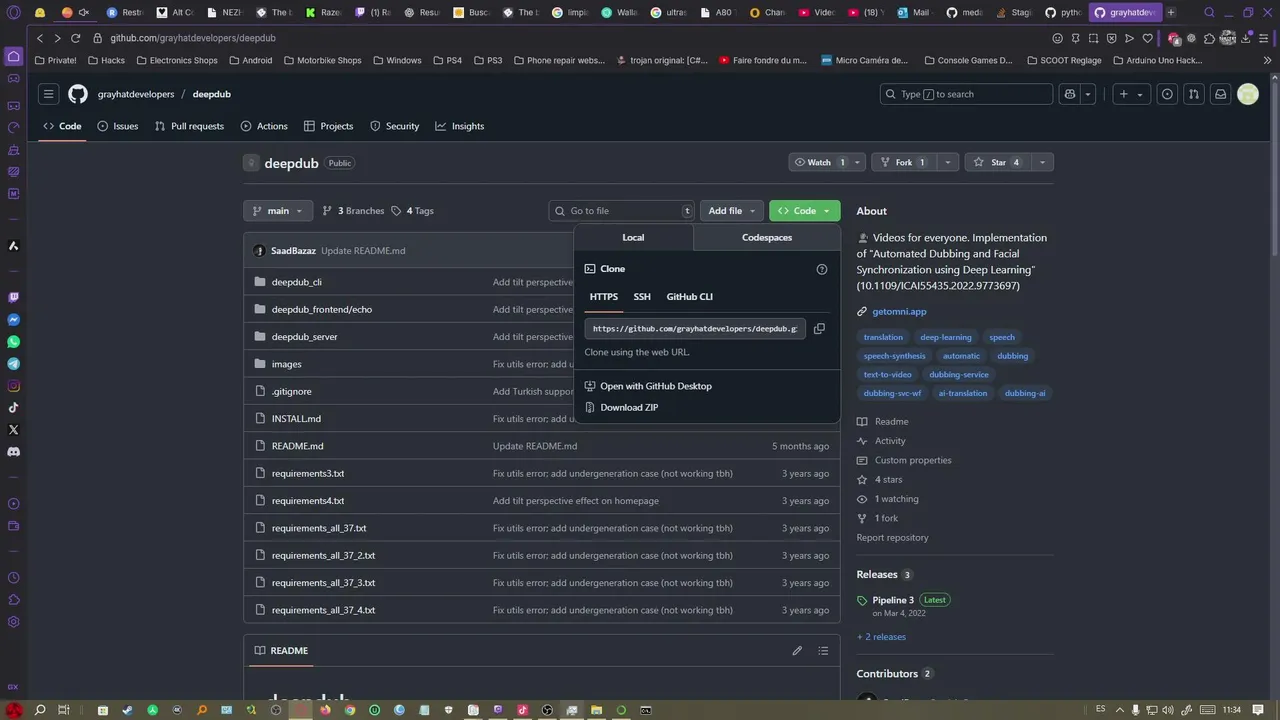Open the create new plus dropdown

point(1131,94)
